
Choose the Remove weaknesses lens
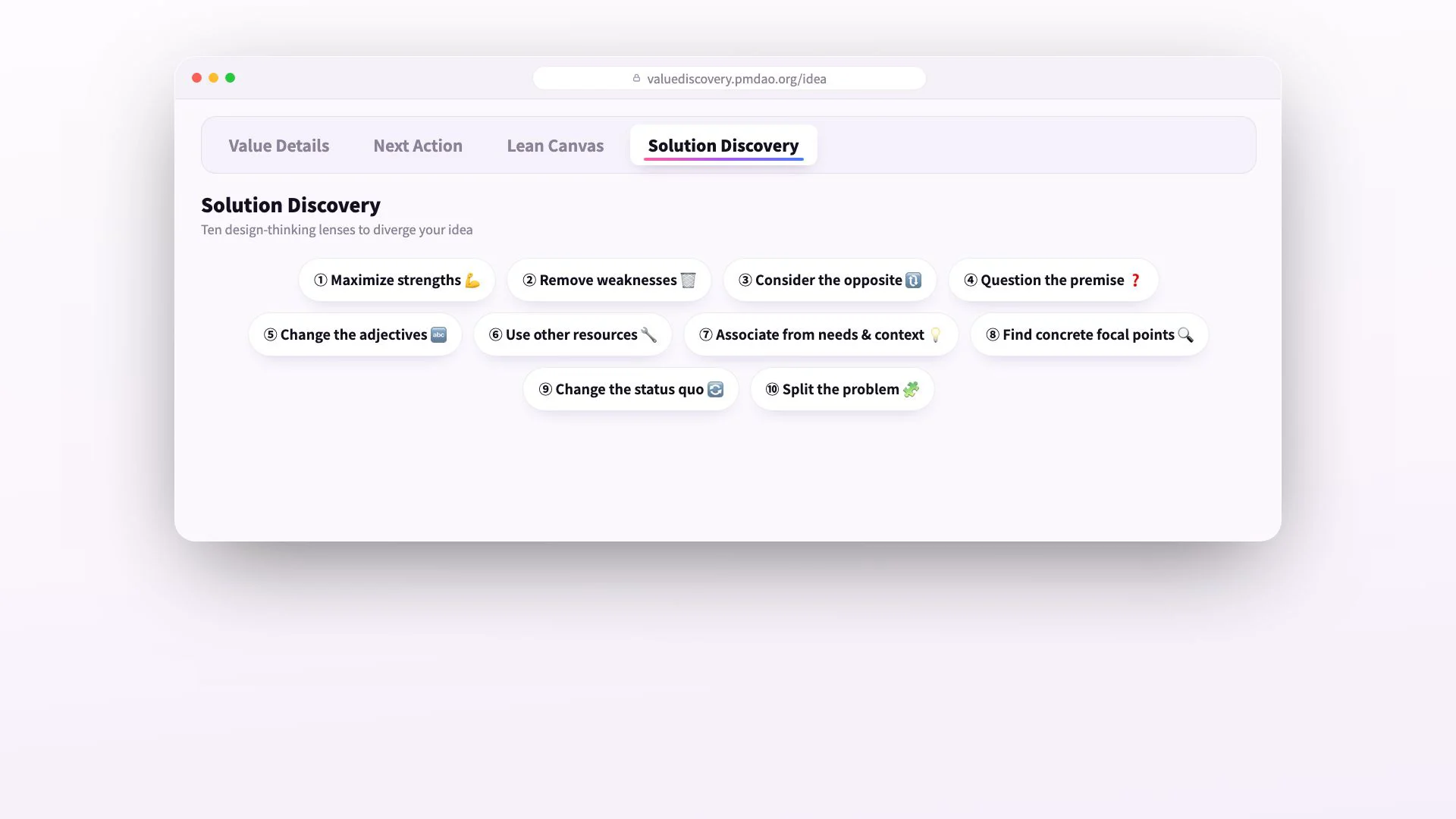[x=609, y=280]
